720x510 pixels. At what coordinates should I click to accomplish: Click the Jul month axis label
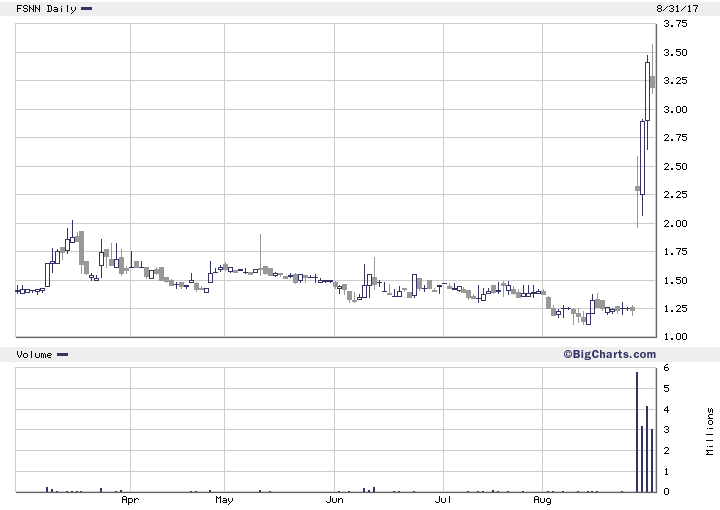443,499
